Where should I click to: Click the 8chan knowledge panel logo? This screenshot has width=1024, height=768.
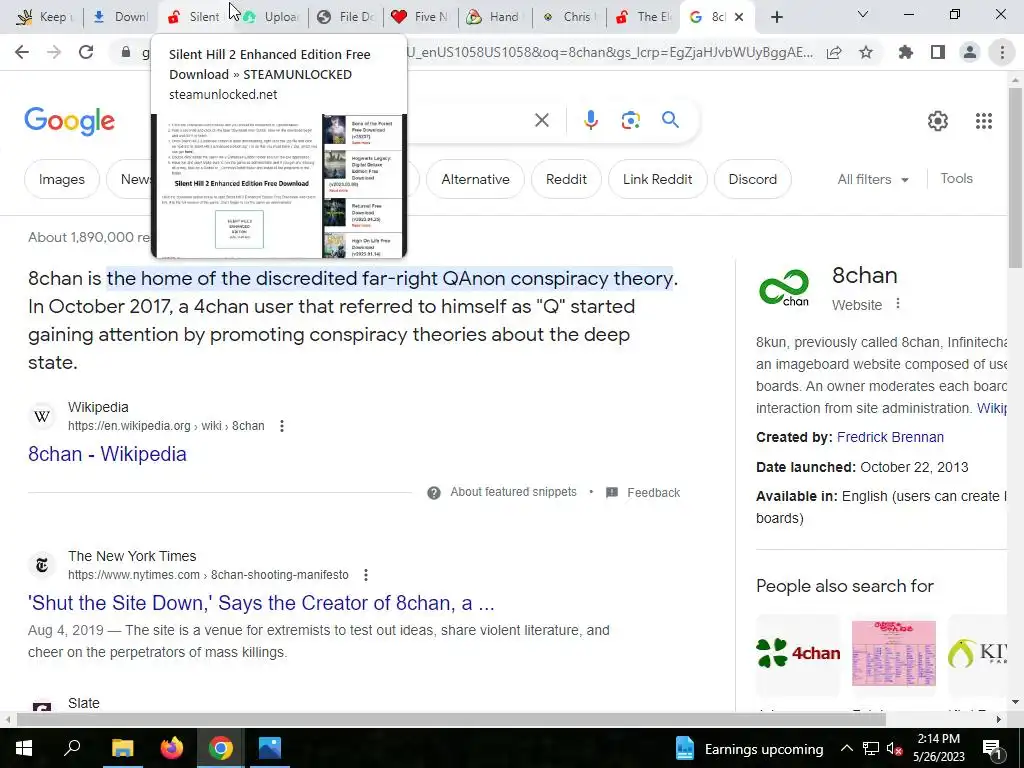(784, 288)
